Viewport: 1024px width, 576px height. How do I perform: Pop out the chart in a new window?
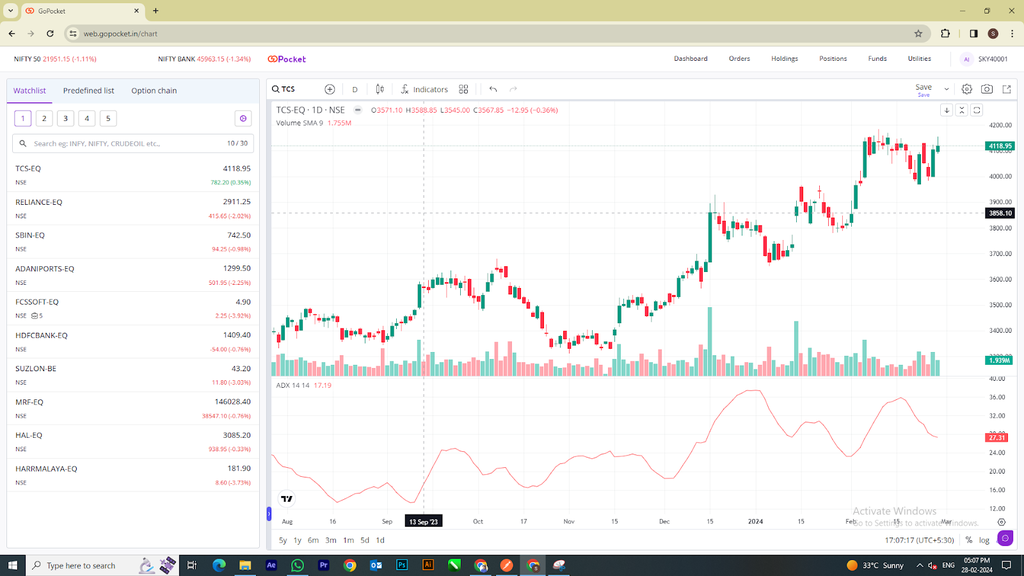click(x=1006, y=89)
